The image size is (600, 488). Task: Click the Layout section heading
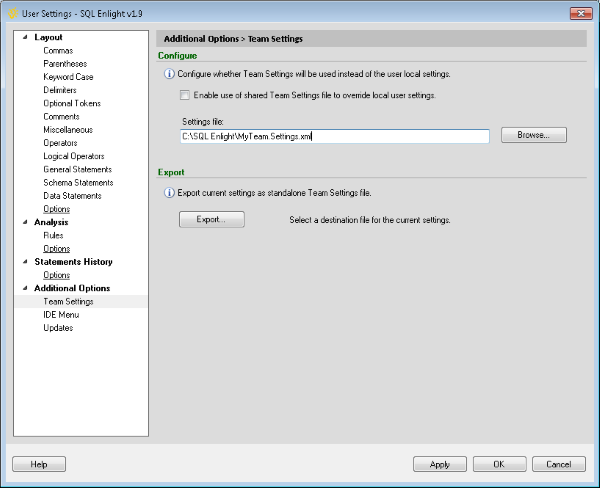click(x=48, y=37)
